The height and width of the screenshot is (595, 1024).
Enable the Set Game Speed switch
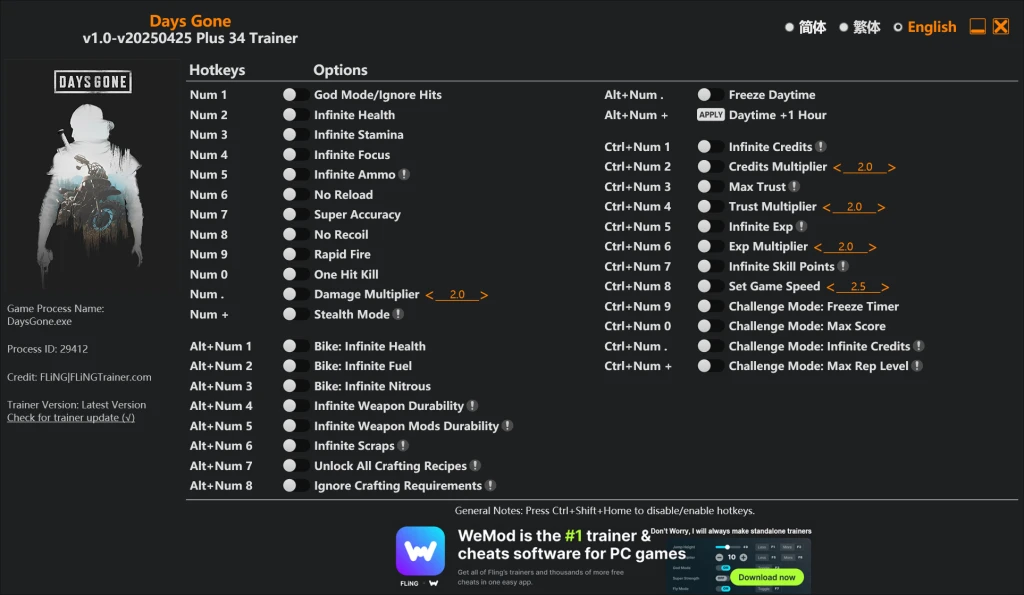(x=710, y=286)
